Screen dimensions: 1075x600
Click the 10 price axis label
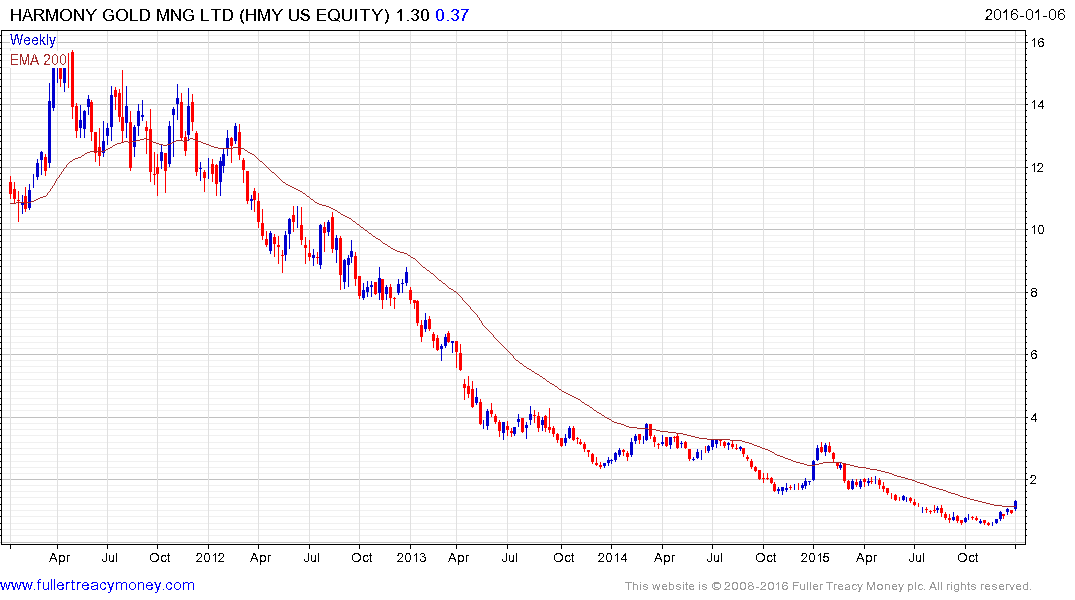1037,230
